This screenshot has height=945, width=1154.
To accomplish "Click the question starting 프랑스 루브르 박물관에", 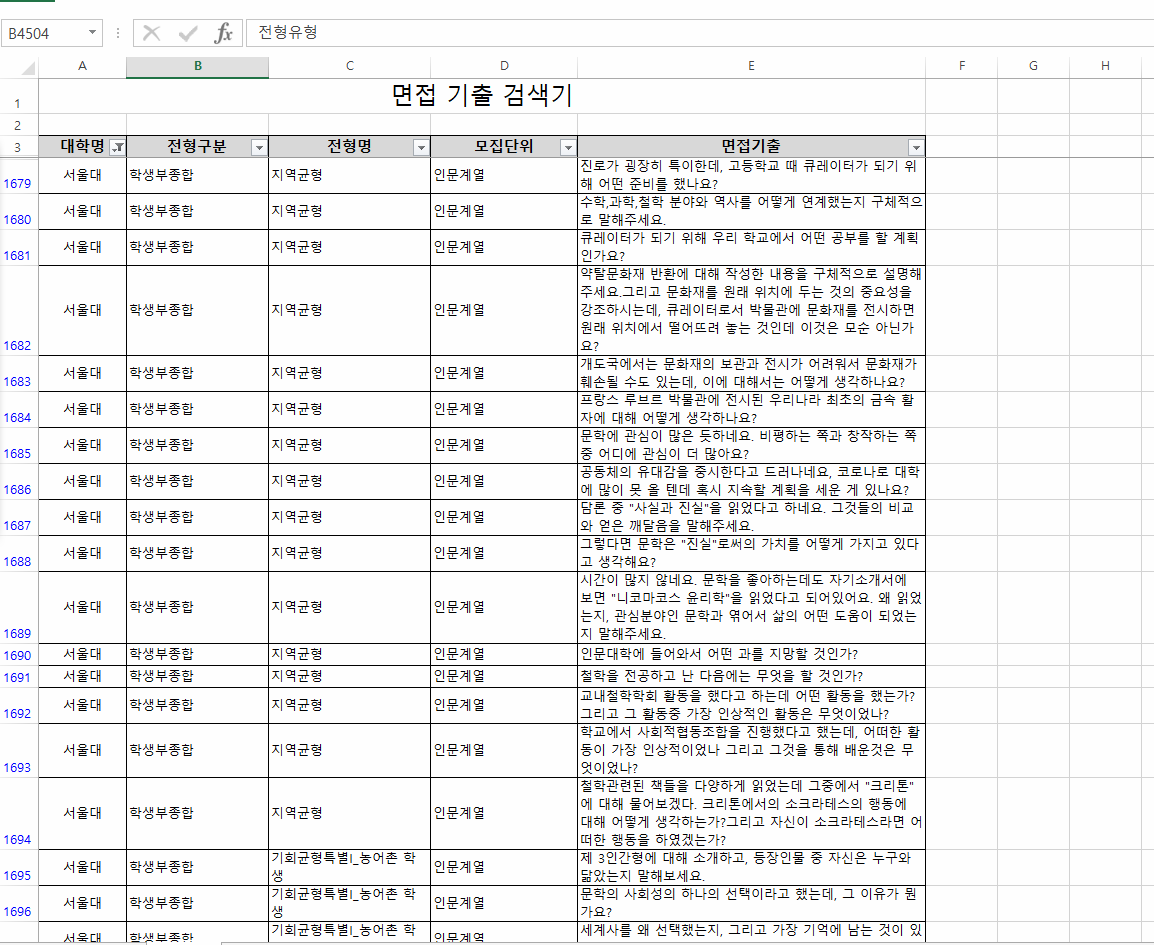I will tap(751, 409).
